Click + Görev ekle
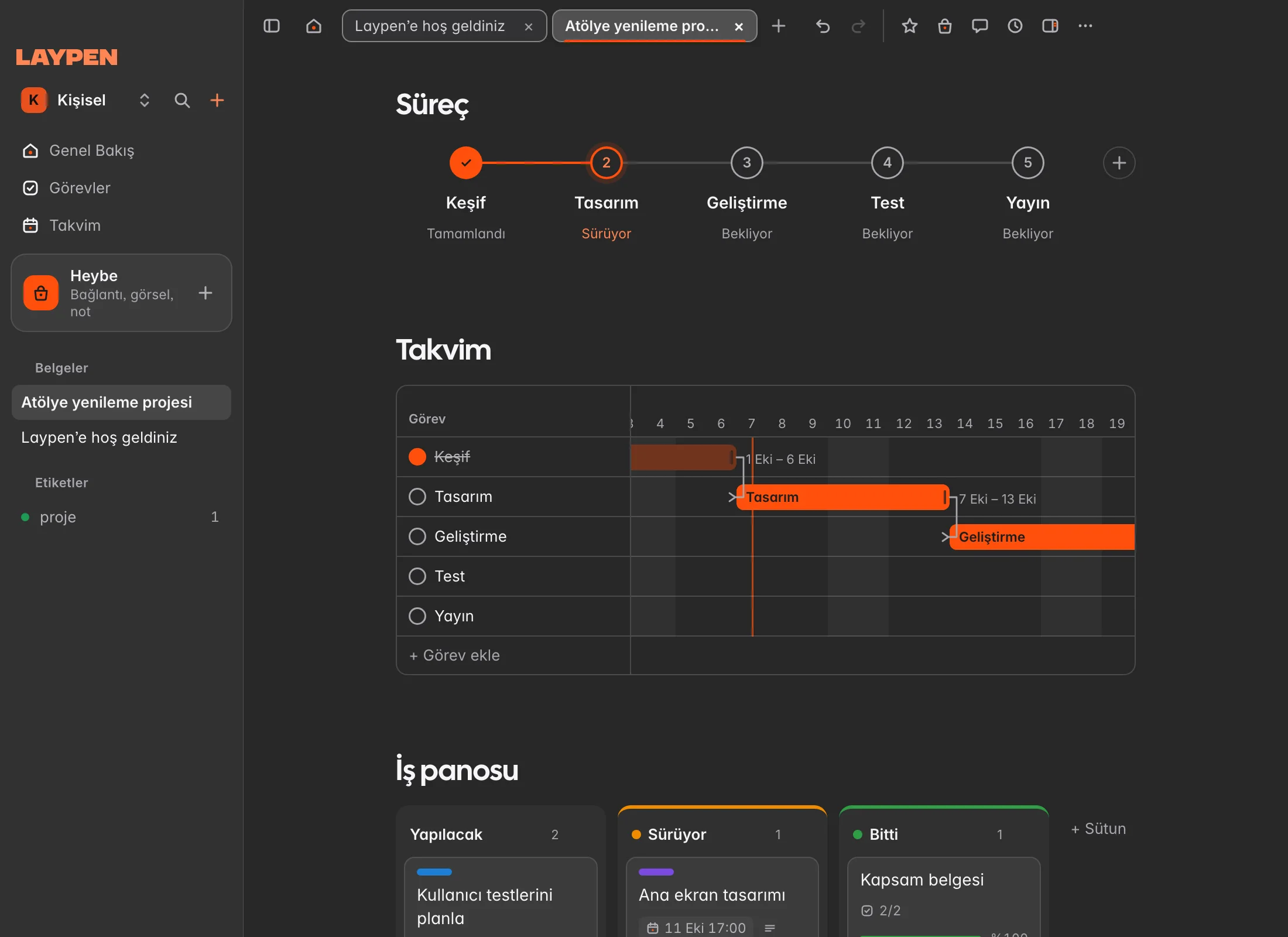Screen dimensions: 1288x937 tap(454, 655)
